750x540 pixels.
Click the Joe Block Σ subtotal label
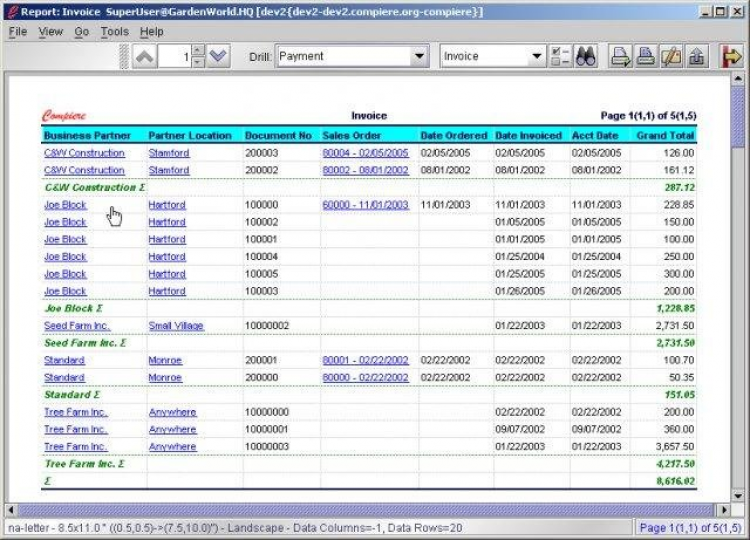(x=74, y=309)
